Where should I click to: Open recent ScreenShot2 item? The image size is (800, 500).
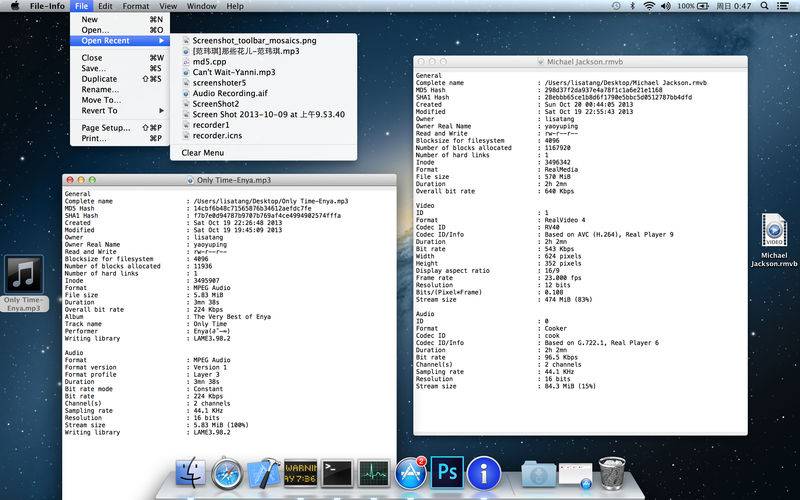pos(263,104)
